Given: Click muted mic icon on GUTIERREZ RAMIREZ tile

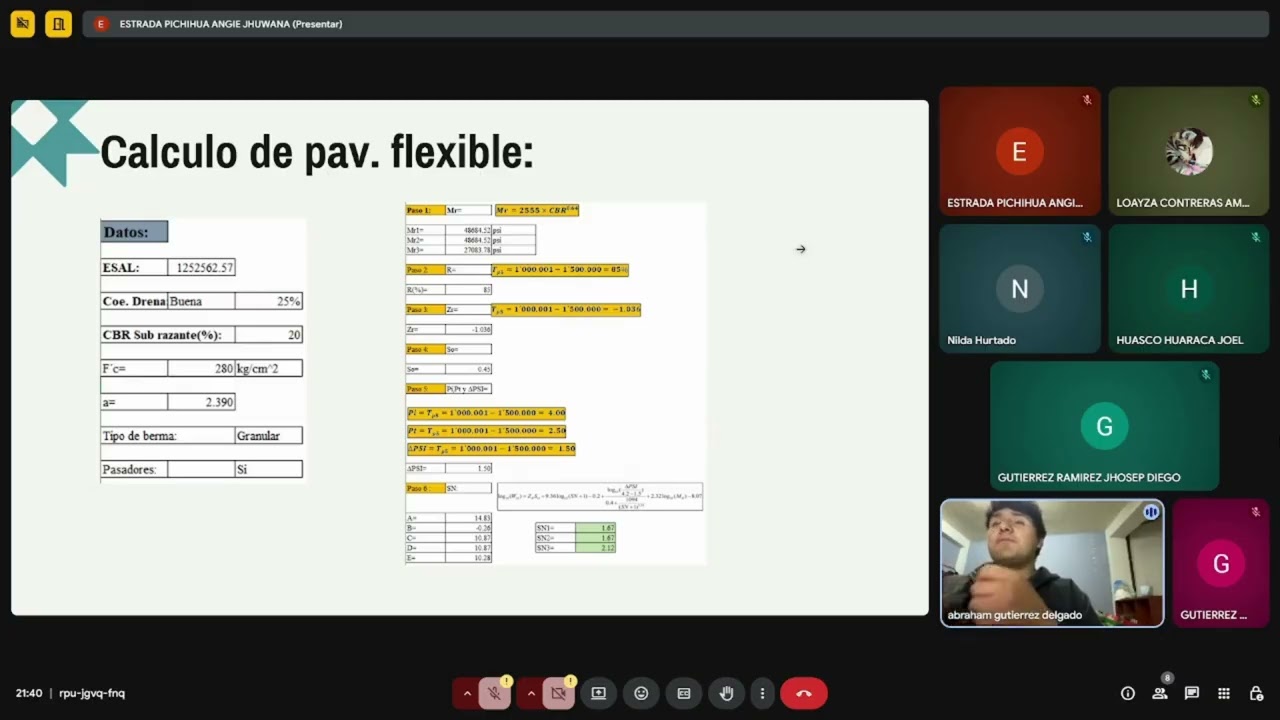Looking at the screenshot, I should (x=1205, y=375).
